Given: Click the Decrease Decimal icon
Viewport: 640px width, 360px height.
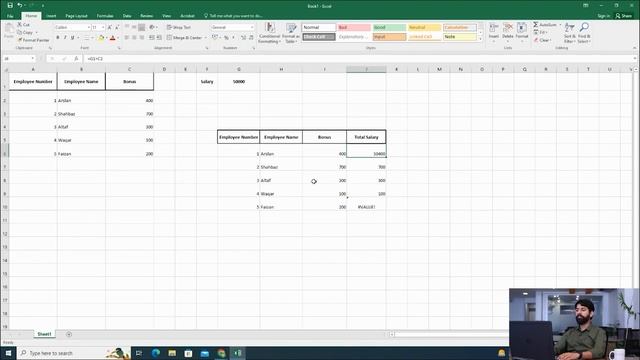Looking at the screenshot, I should point(251,38).
